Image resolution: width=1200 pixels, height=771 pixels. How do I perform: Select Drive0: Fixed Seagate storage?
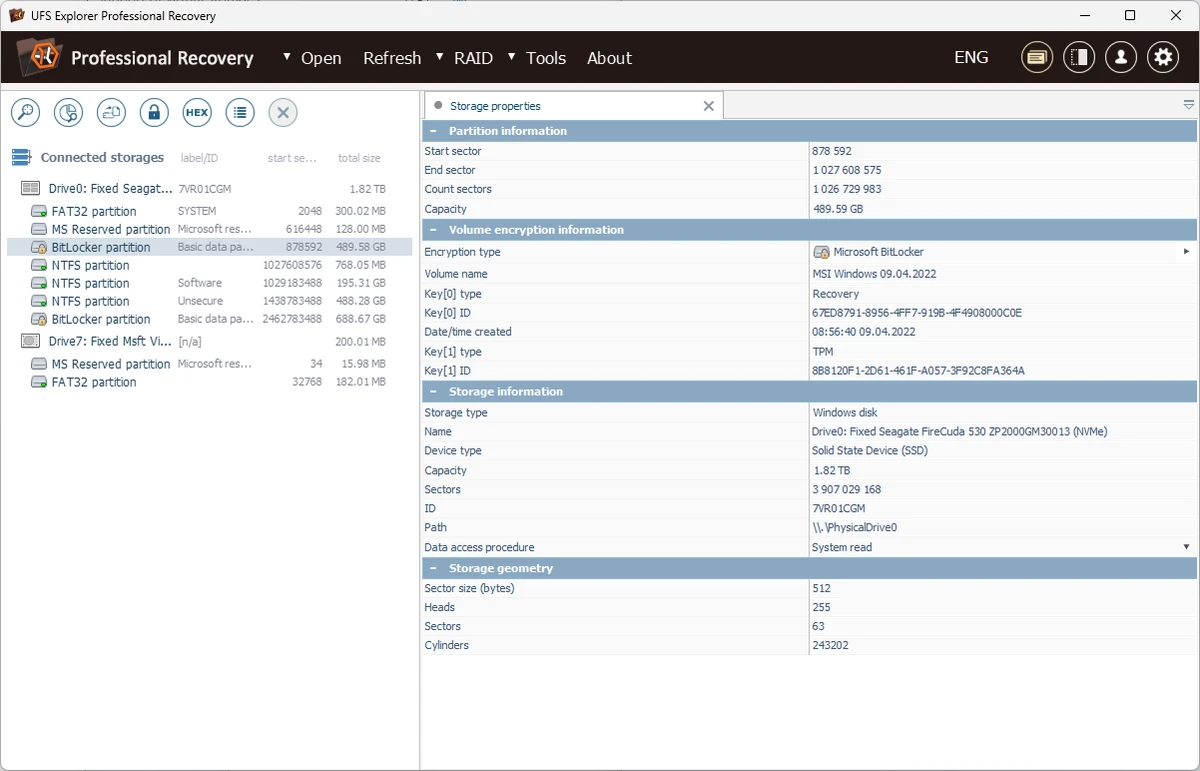(x=209, y=188)
